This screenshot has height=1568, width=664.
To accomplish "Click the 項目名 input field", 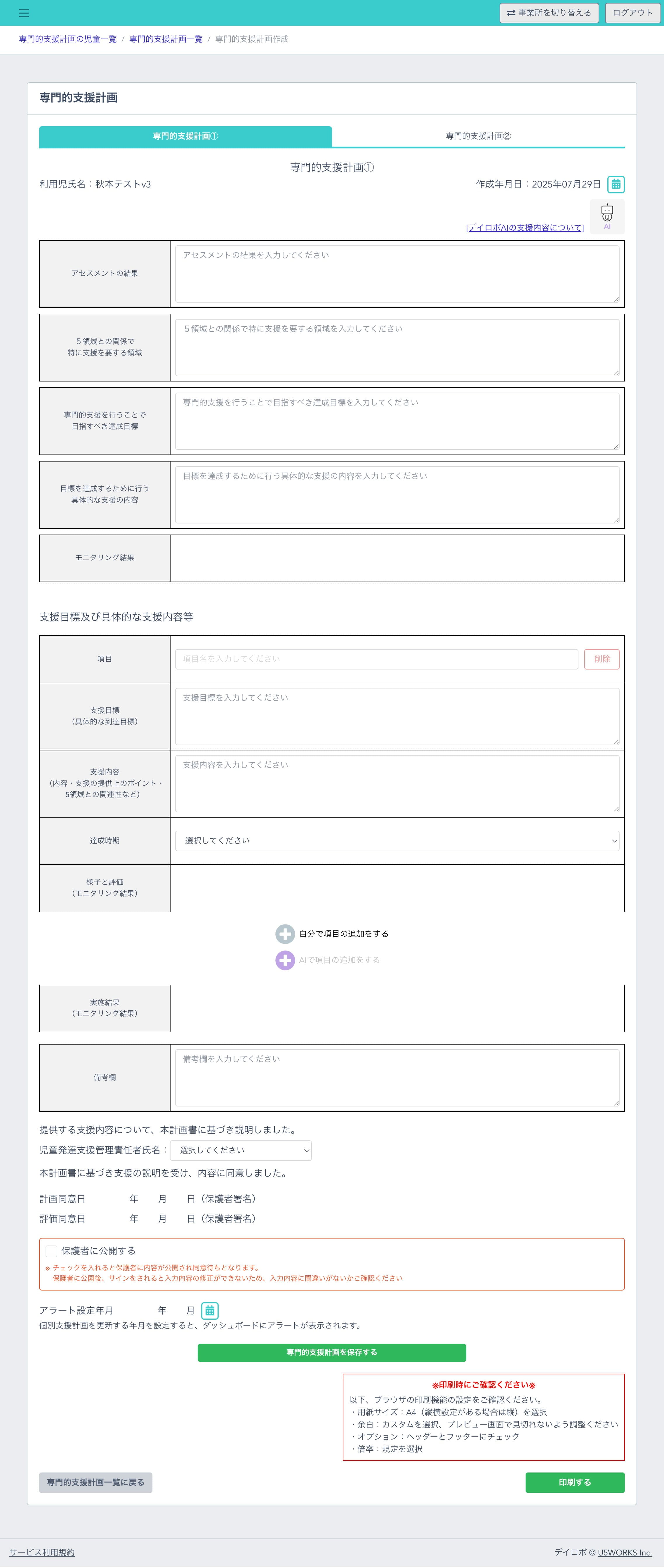I will [x=377, y=659].
